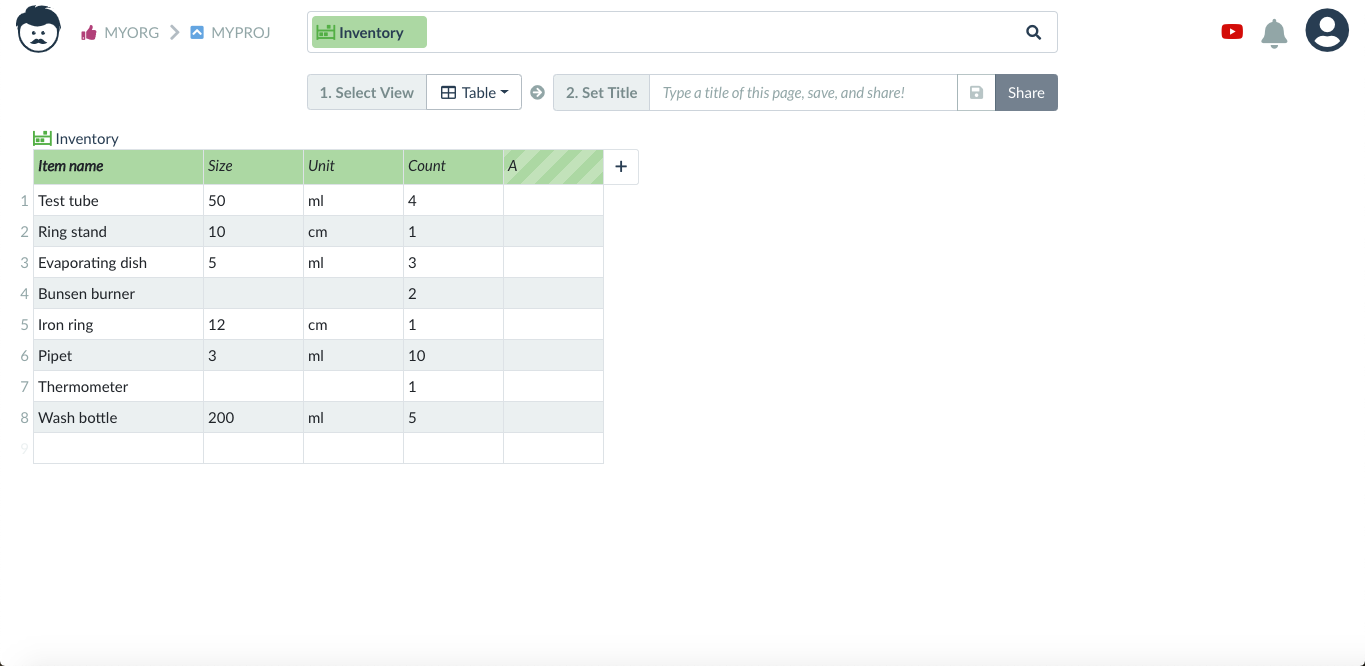1365x666 pixels.
Task: Click the arrow icon between steps
Action: coord(537,92)
